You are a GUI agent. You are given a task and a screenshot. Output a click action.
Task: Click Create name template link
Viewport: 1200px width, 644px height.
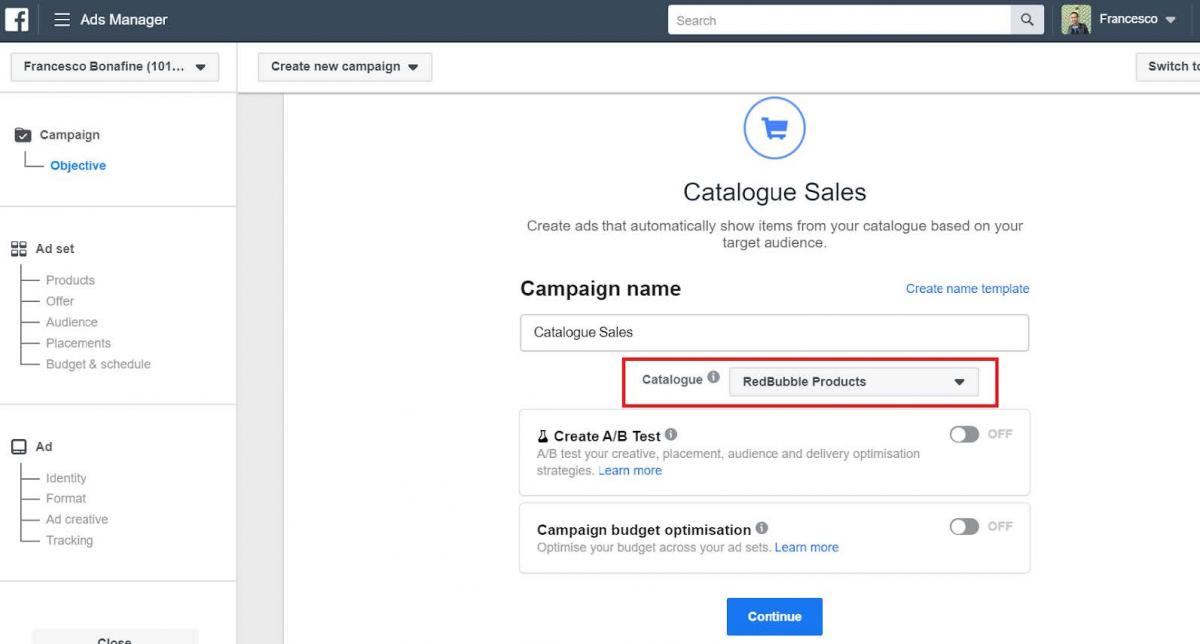967,289
